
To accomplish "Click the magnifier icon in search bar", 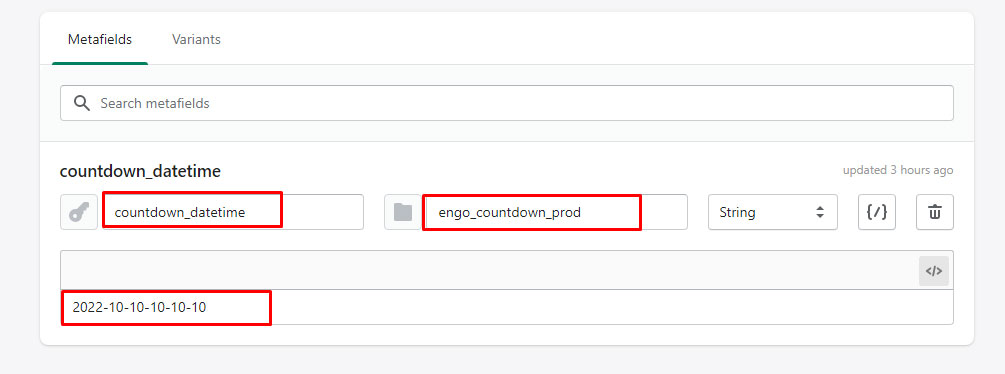I will coord(81,103).
